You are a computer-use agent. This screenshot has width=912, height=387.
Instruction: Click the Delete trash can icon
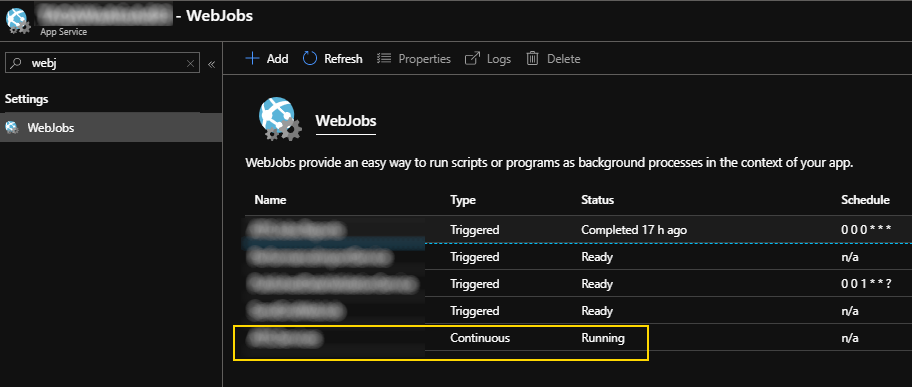[532, 58]
